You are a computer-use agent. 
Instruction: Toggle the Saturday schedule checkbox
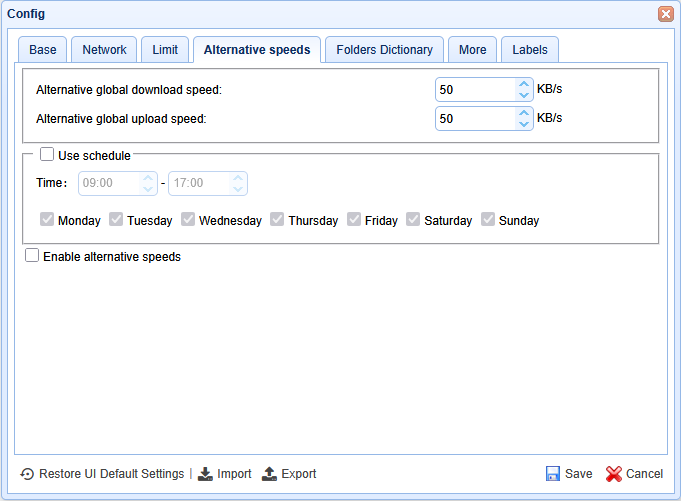click(x=413, y=220)
